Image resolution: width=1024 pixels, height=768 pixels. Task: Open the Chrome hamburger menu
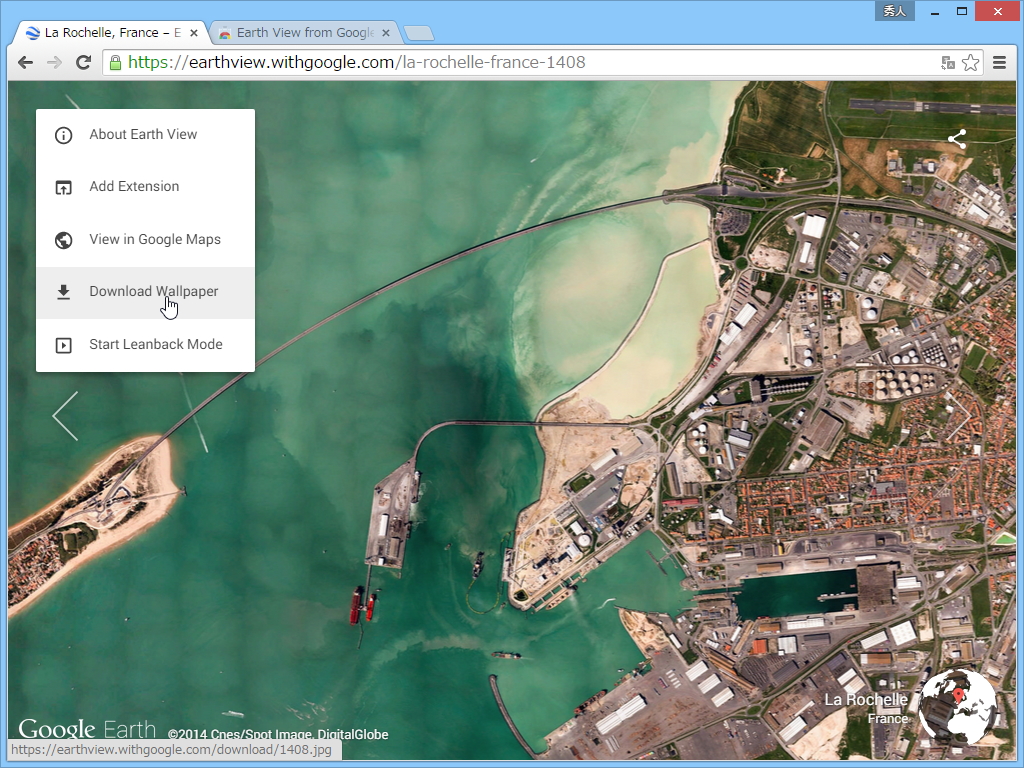point(999,62)
